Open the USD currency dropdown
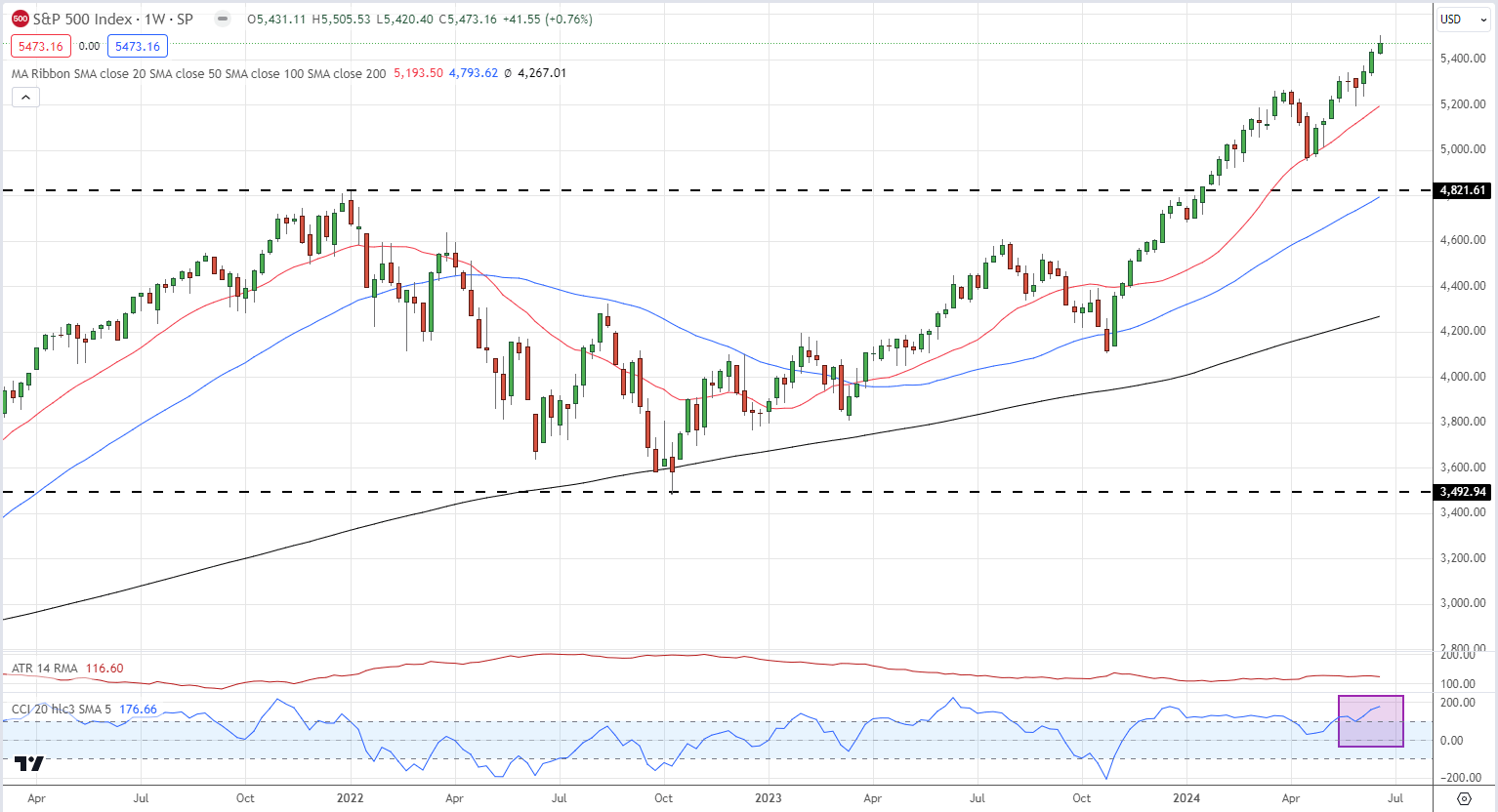Screen dimensions: 1498x812 tap(1463, 20)
